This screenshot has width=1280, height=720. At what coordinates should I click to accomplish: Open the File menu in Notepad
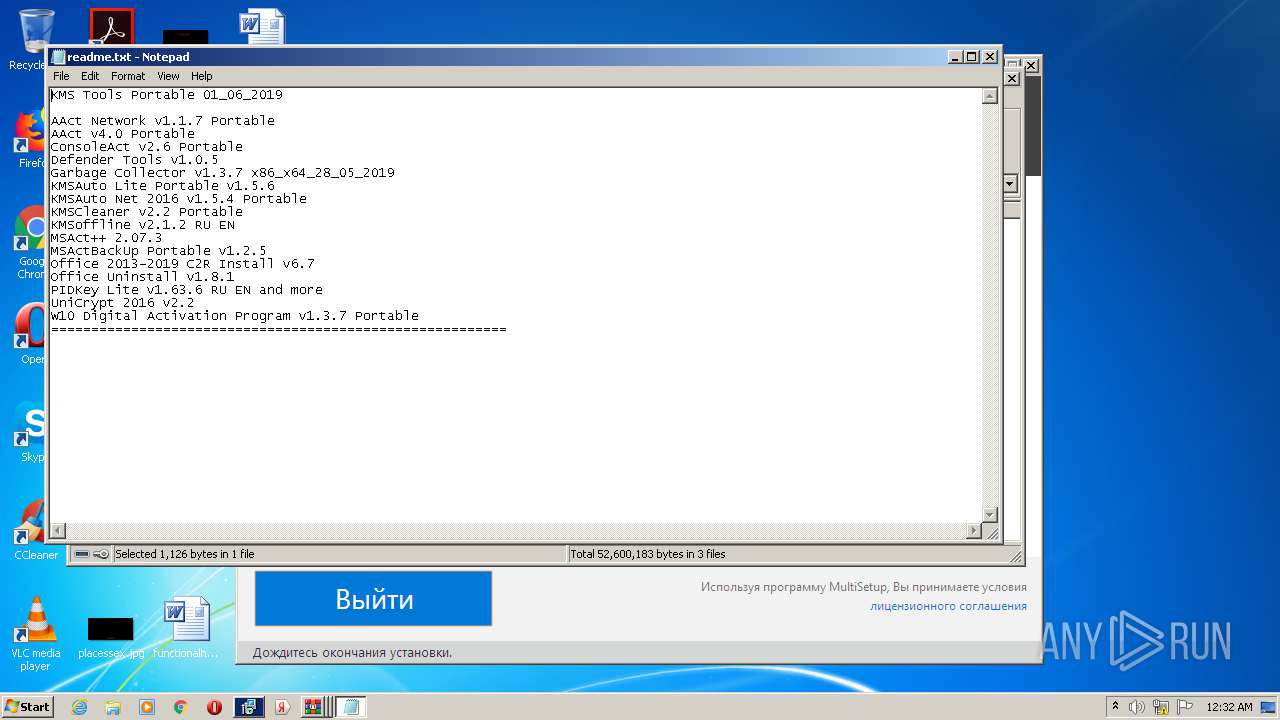61,76
